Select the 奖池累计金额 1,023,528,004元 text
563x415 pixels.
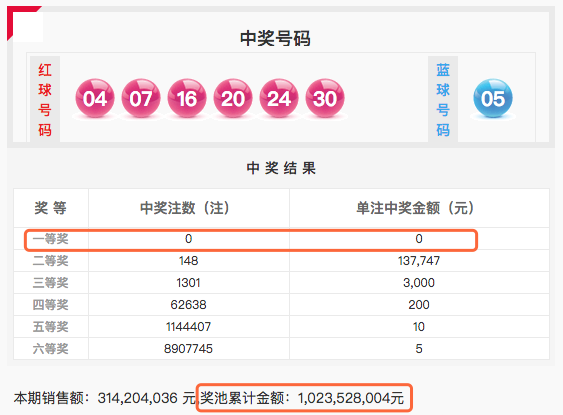click(302, 398)
